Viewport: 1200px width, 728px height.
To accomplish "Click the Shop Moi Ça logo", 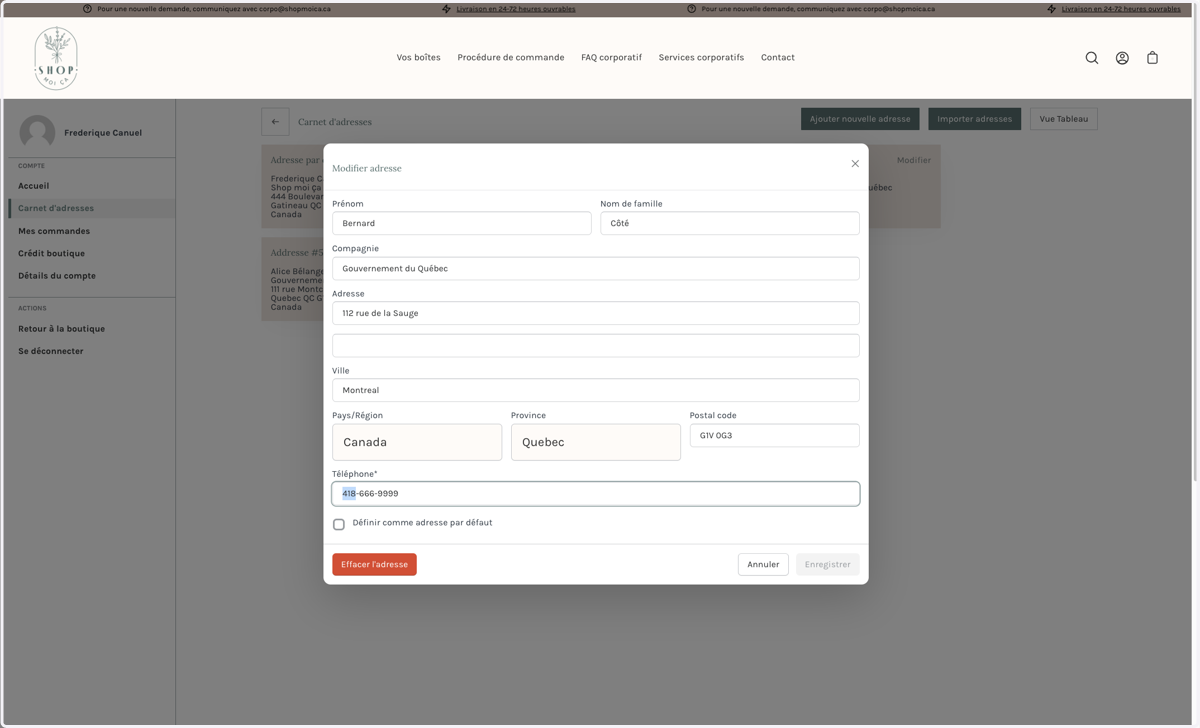I will click(56, 59).
